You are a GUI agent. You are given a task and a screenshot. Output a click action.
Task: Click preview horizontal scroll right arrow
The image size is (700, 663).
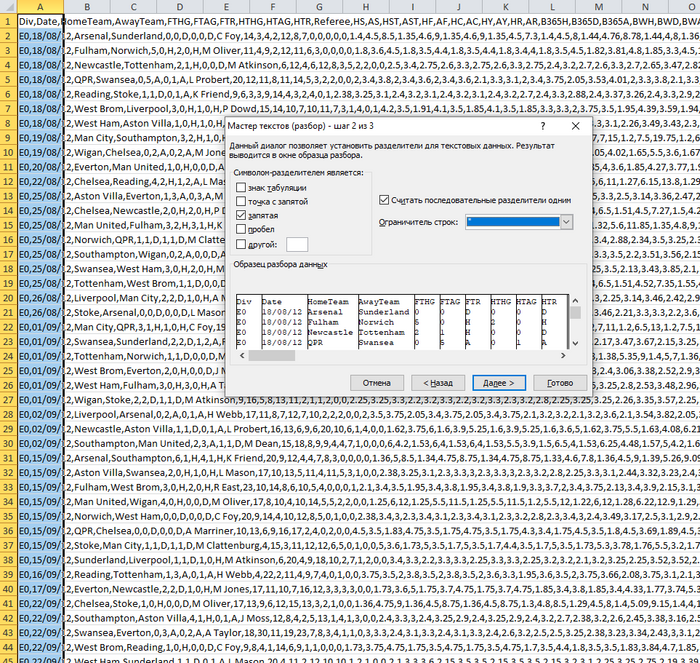(563, 356)
